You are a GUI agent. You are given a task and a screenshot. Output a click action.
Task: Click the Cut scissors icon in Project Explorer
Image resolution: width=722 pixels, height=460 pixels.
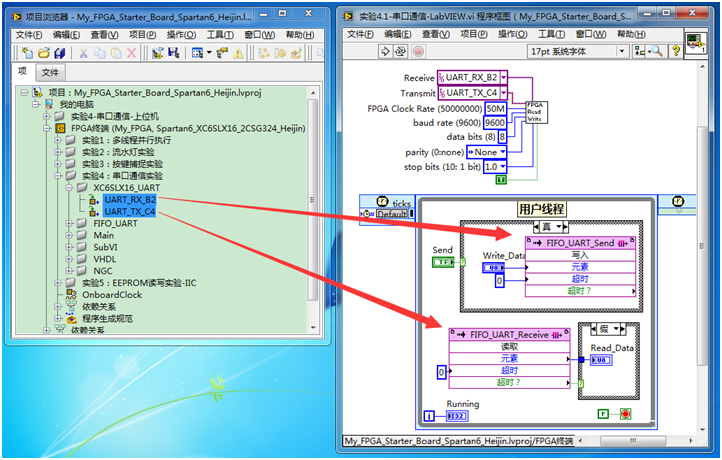pos(83,53)
